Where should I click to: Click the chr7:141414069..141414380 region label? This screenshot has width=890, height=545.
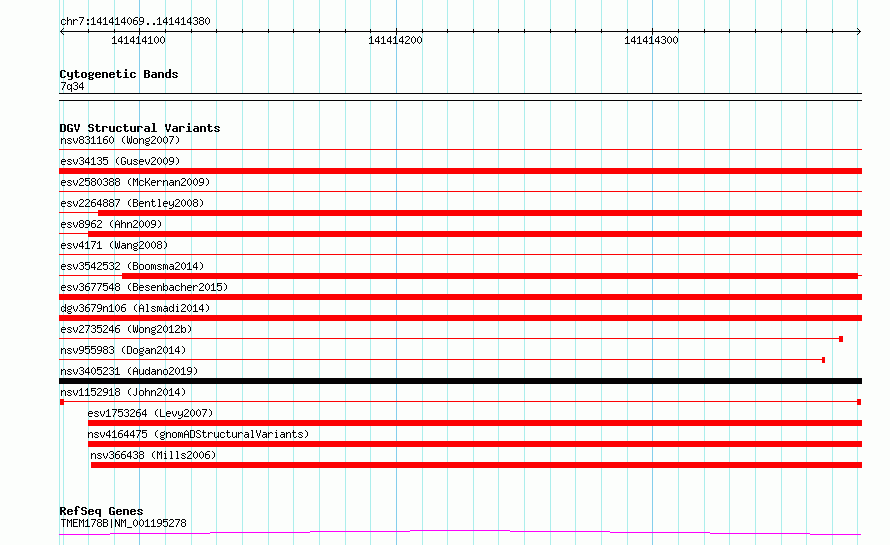pos(135,22)
